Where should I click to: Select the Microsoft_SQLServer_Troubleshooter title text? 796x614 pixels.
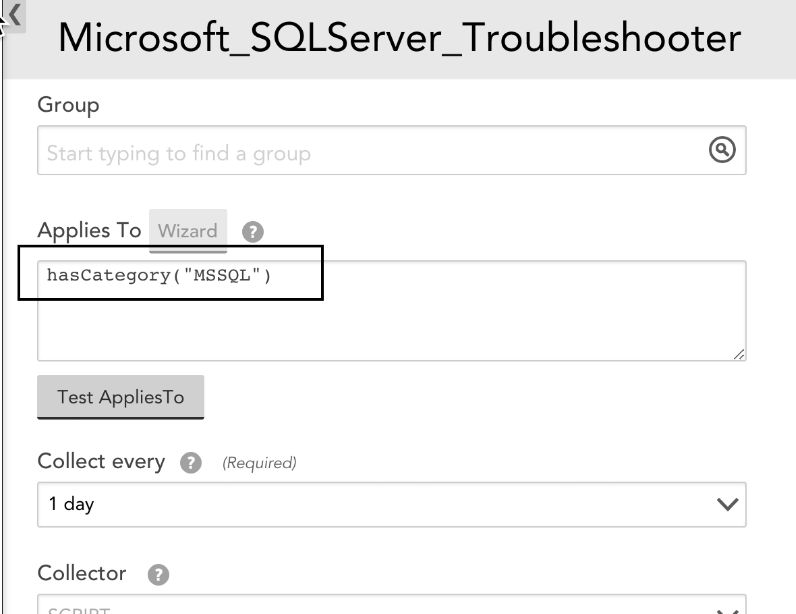click(400, 38)
